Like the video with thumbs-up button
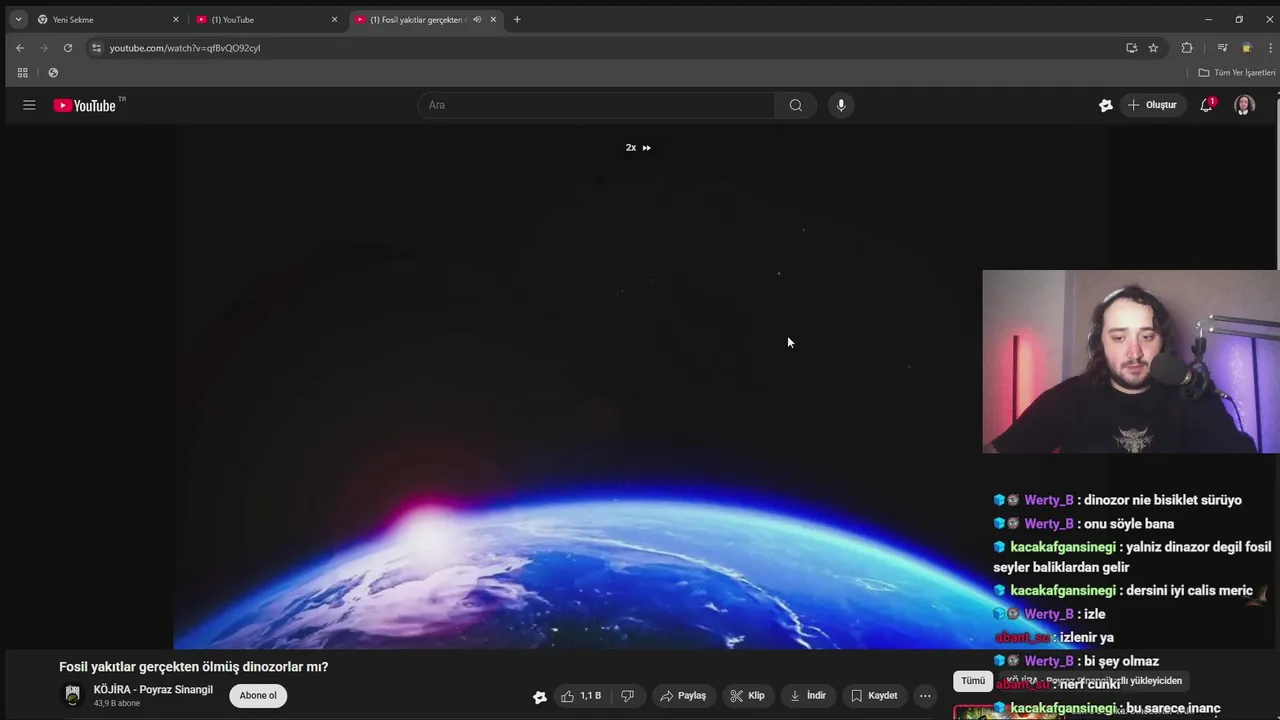This screenshot has height=720, width=1280. coord(581,696)
